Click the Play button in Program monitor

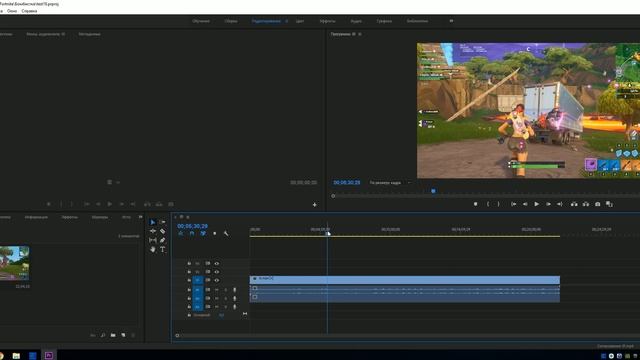coord(537,204)
